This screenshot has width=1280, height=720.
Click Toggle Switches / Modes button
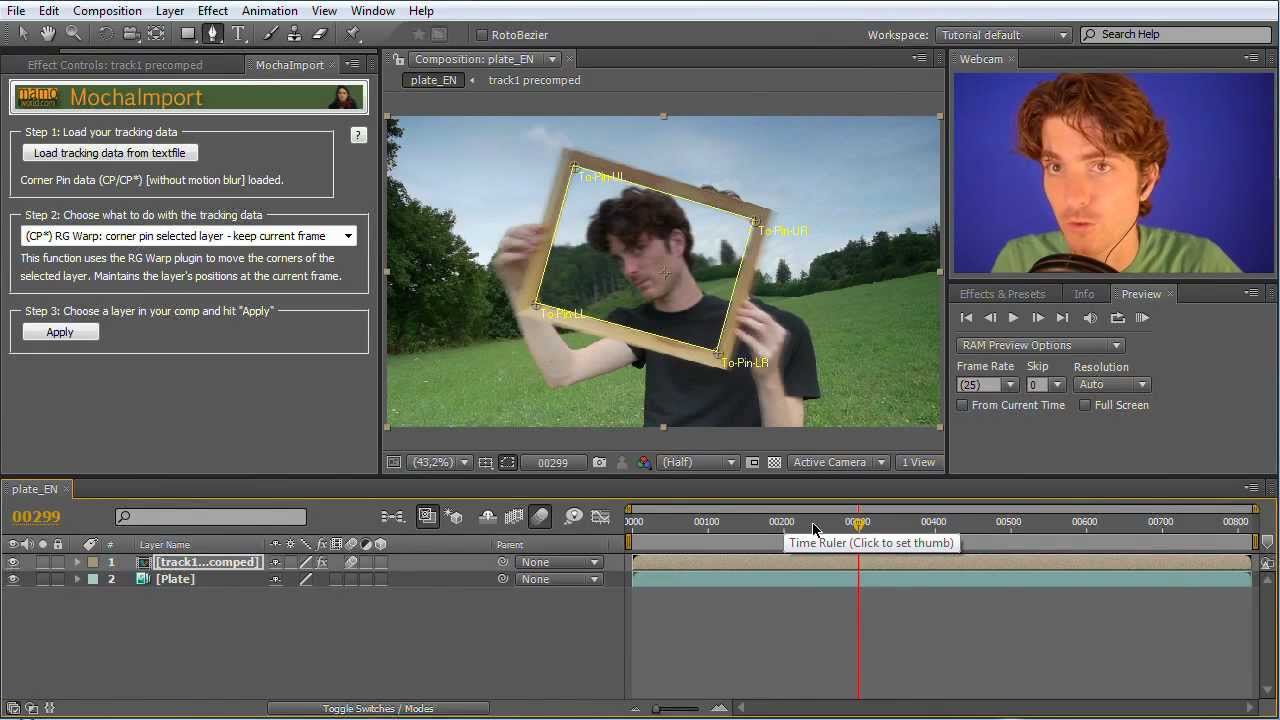coord(378,708)
